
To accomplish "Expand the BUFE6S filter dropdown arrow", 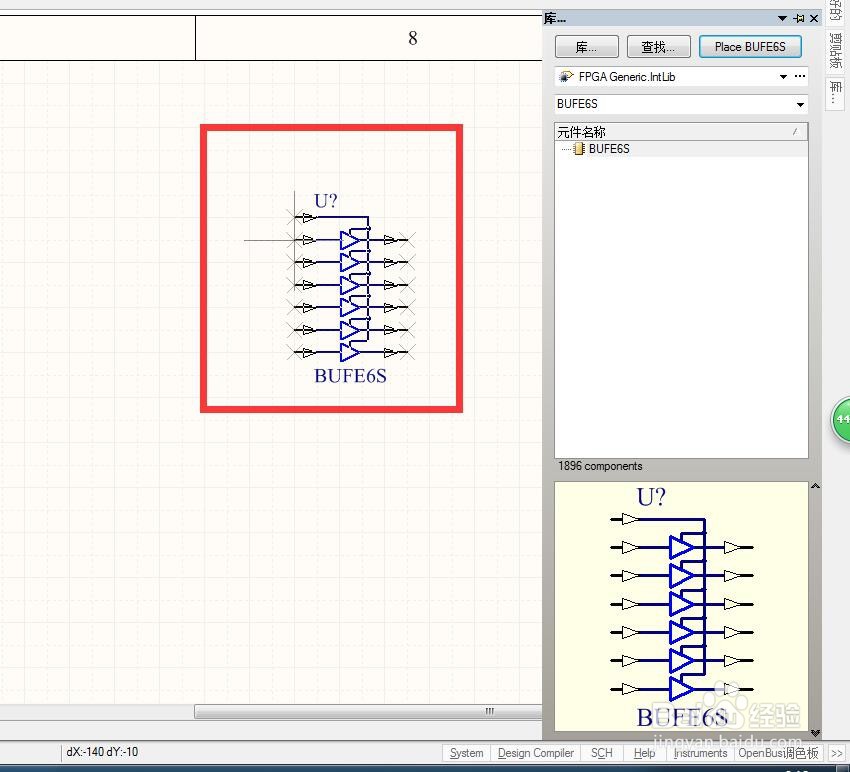I will [x=800, y=104].
